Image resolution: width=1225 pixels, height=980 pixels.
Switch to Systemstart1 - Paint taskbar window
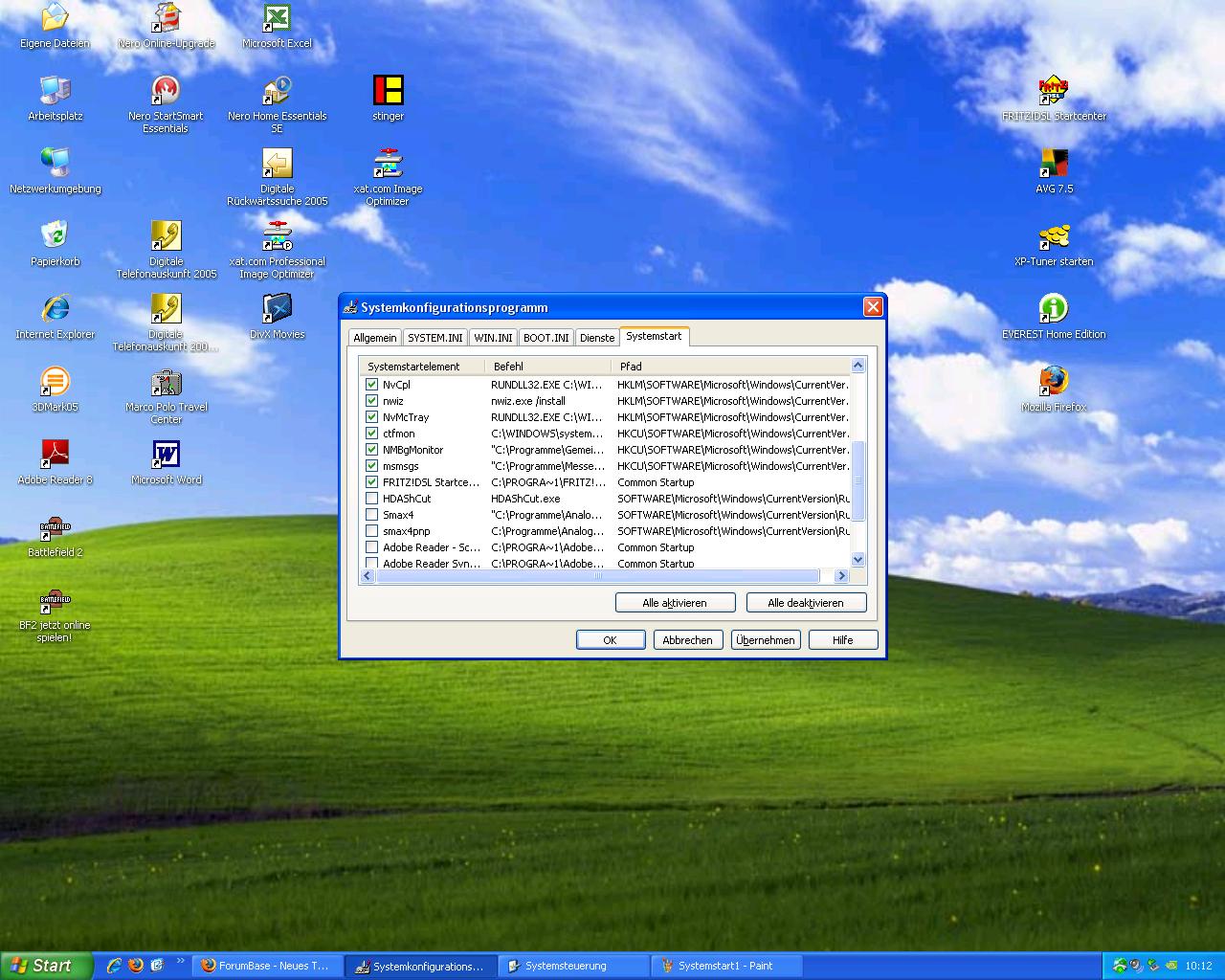click(725, 966)
